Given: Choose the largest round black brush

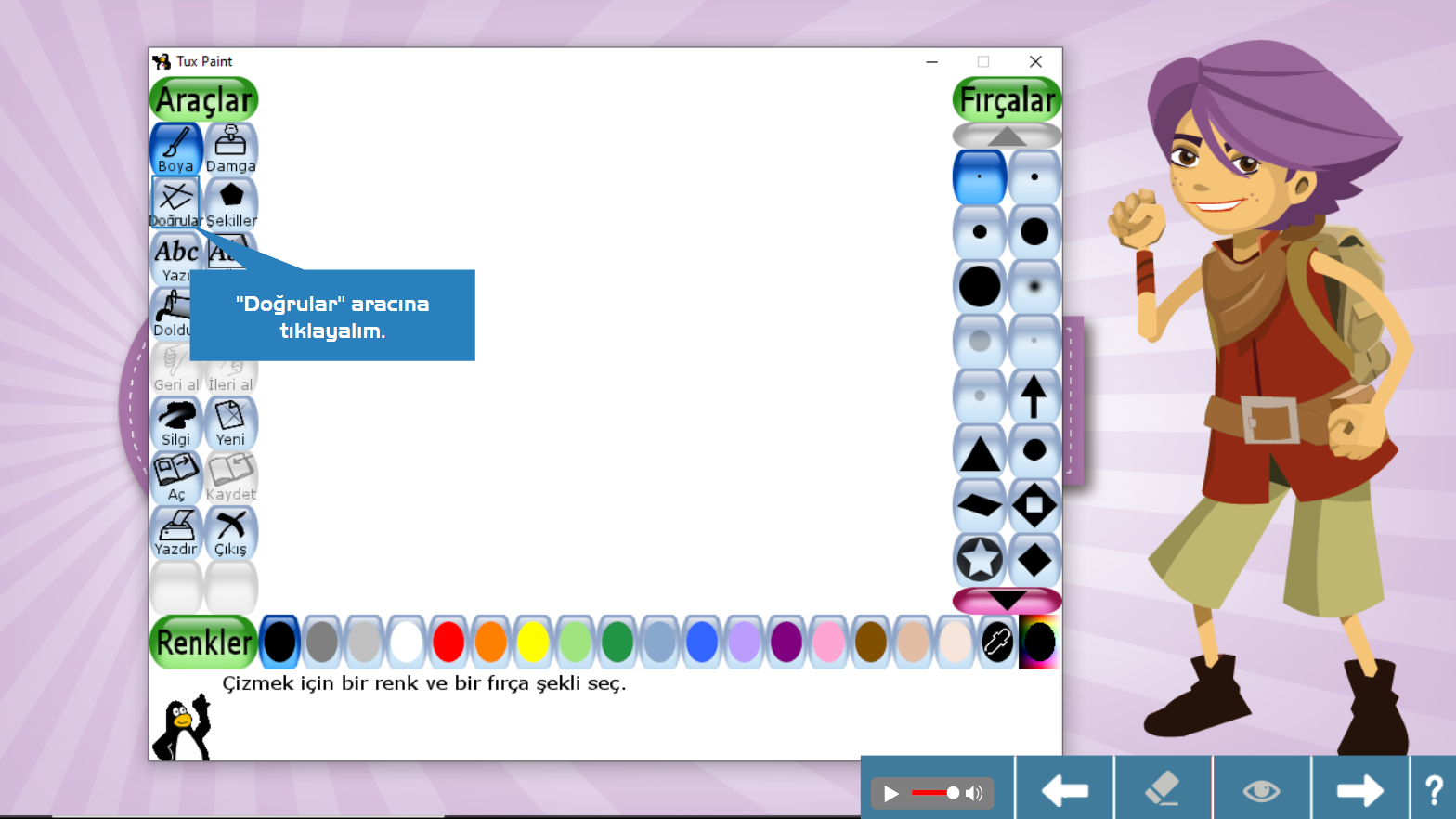Looking at the screenshot, I should (980, 286).
